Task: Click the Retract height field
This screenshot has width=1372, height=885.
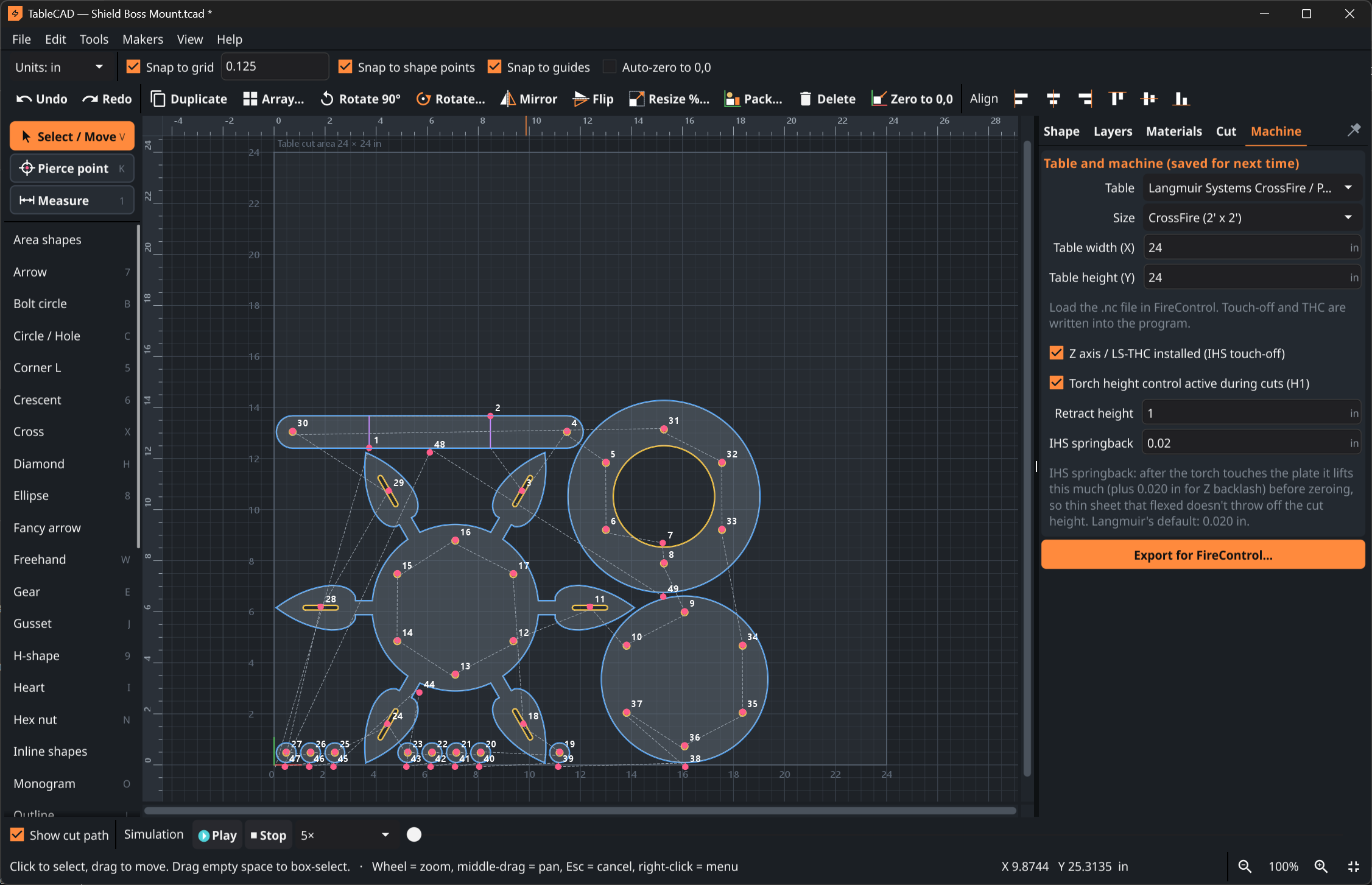Action: tap(1251, 413)
